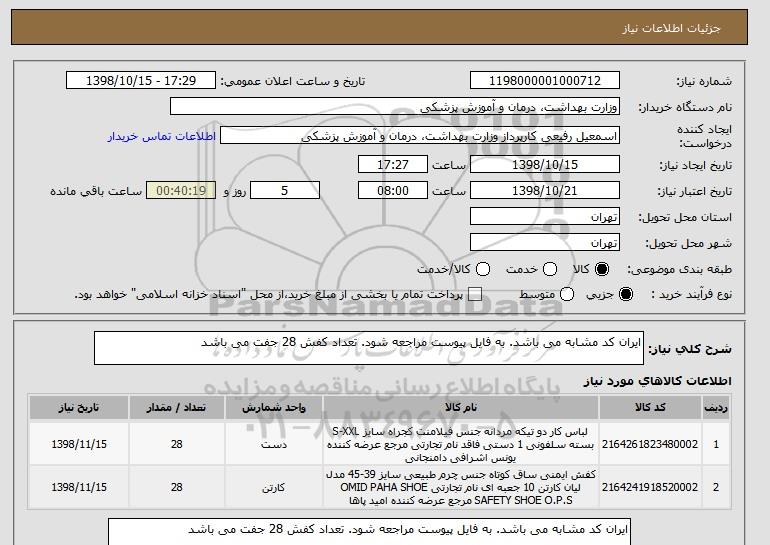Click the announcement date field 1398/10/15 - 17:29
Screen dimensions: 770x545
click(141, 81)
